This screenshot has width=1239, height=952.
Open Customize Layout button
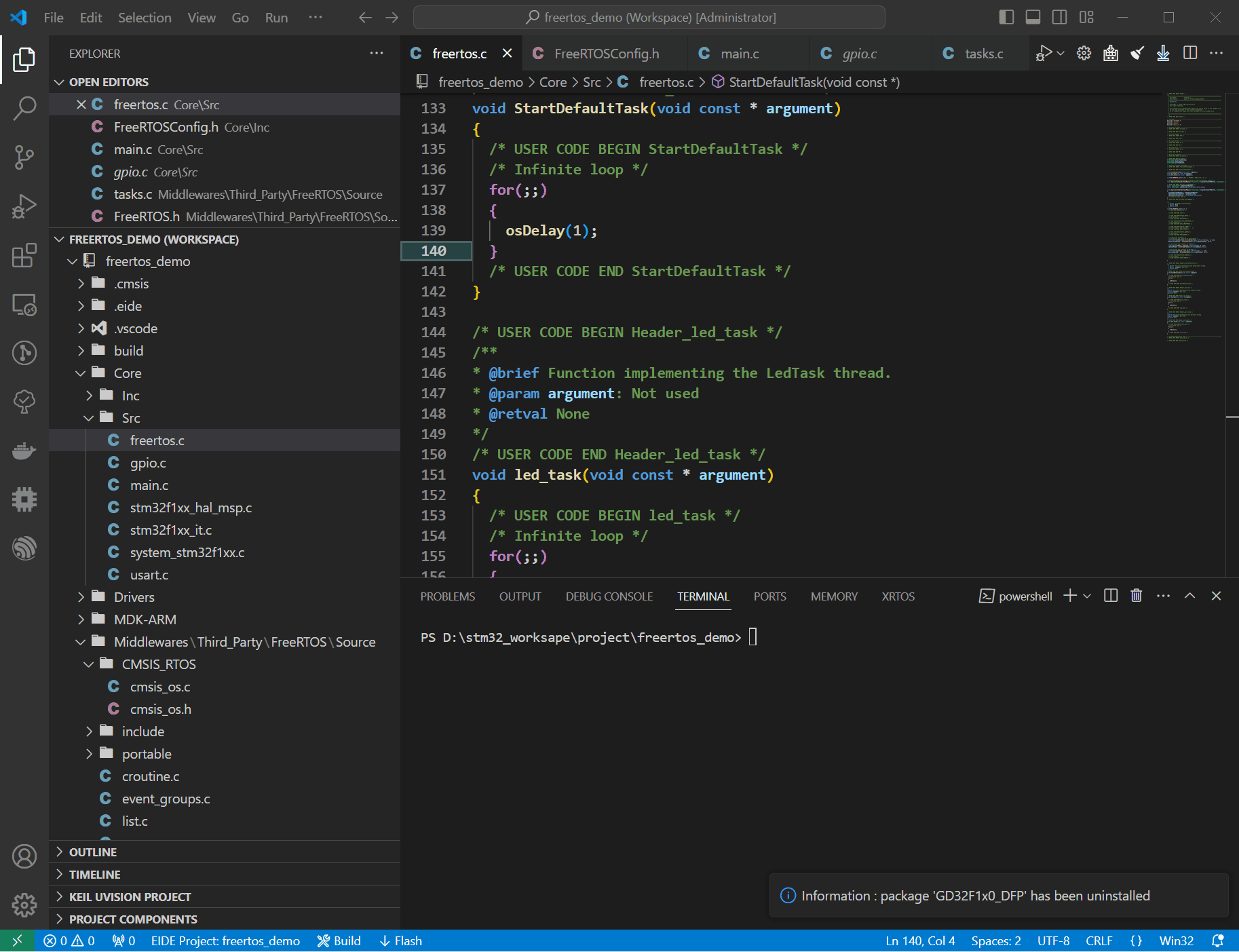tap(1086, 18)
